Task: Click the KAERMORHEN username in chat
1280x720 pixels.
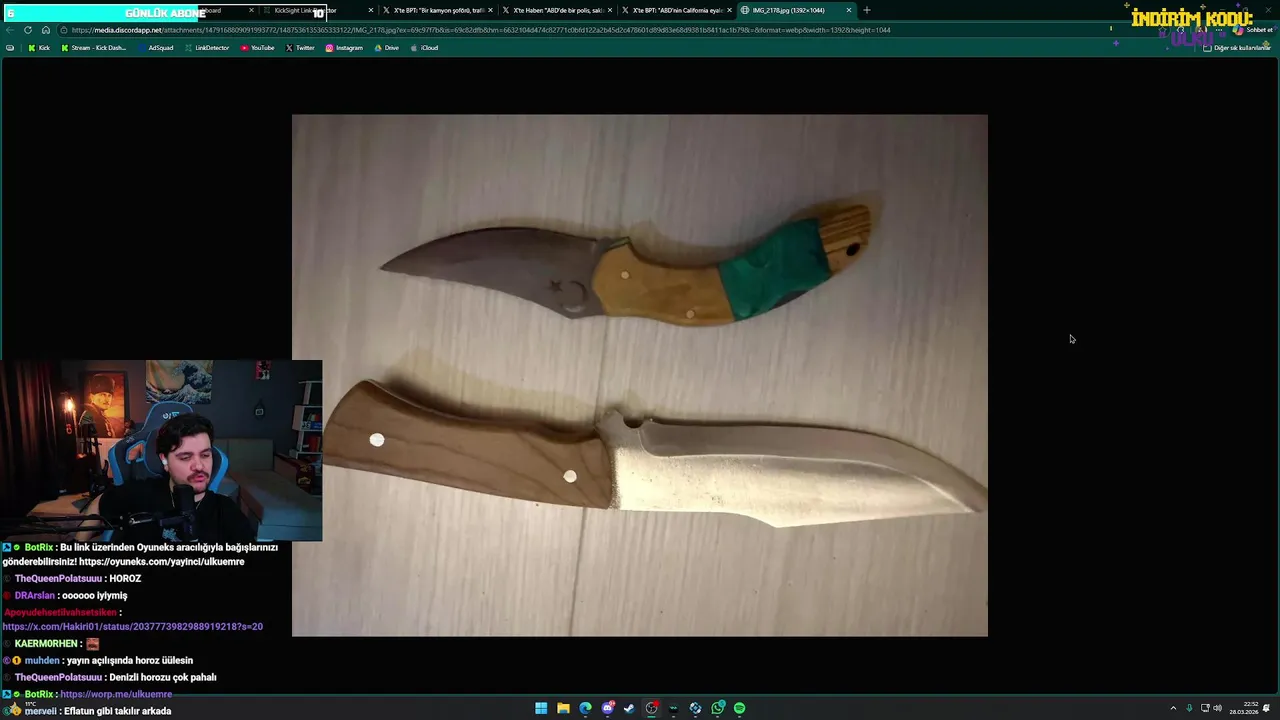Action: point(46,644)
